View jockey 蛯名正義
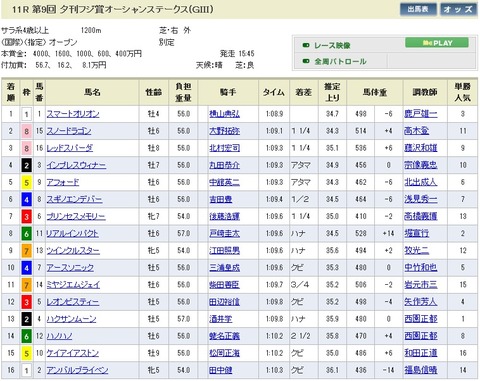This screenshot has width=480, height=381. [224, 336]
